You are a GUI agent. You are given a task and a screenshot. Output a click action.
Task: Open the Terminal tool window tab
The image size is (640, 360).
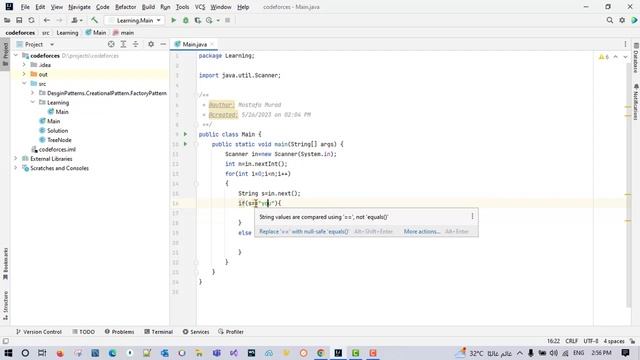click(158, 332)
